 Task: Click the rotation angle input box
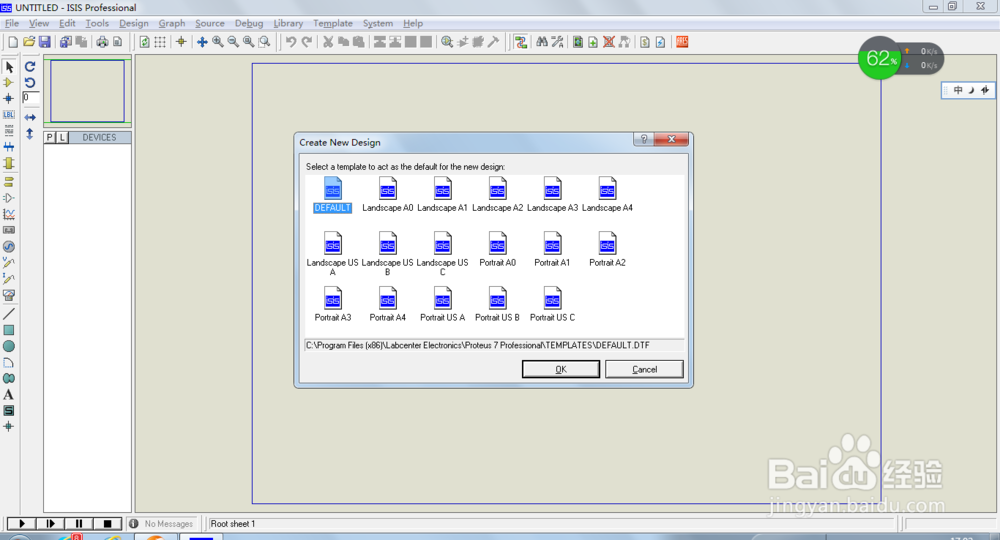[31, 98]
